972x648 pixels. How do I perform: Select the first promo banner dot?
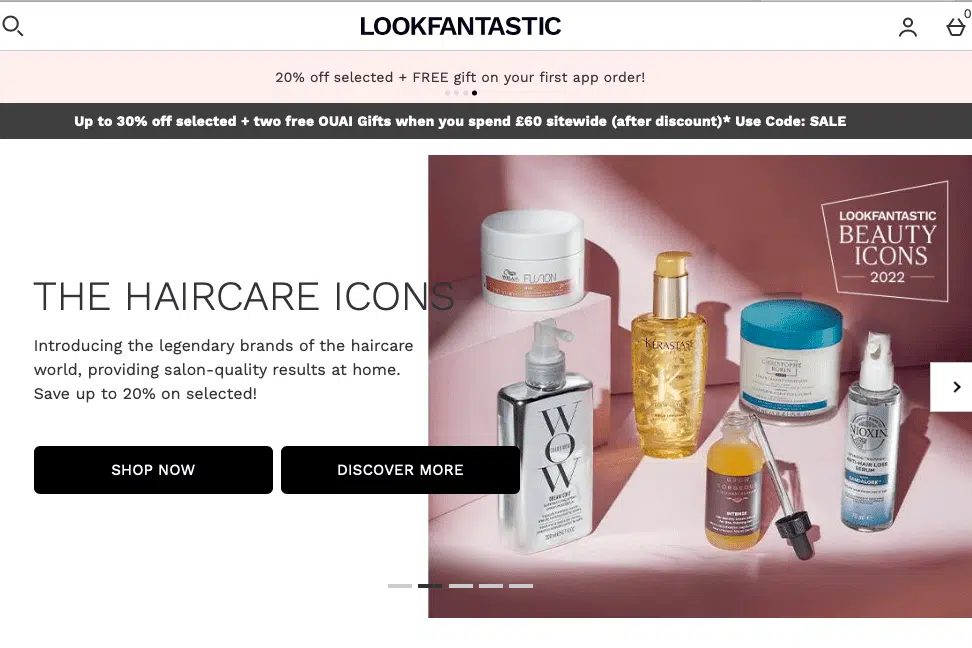tap(448, 93)
